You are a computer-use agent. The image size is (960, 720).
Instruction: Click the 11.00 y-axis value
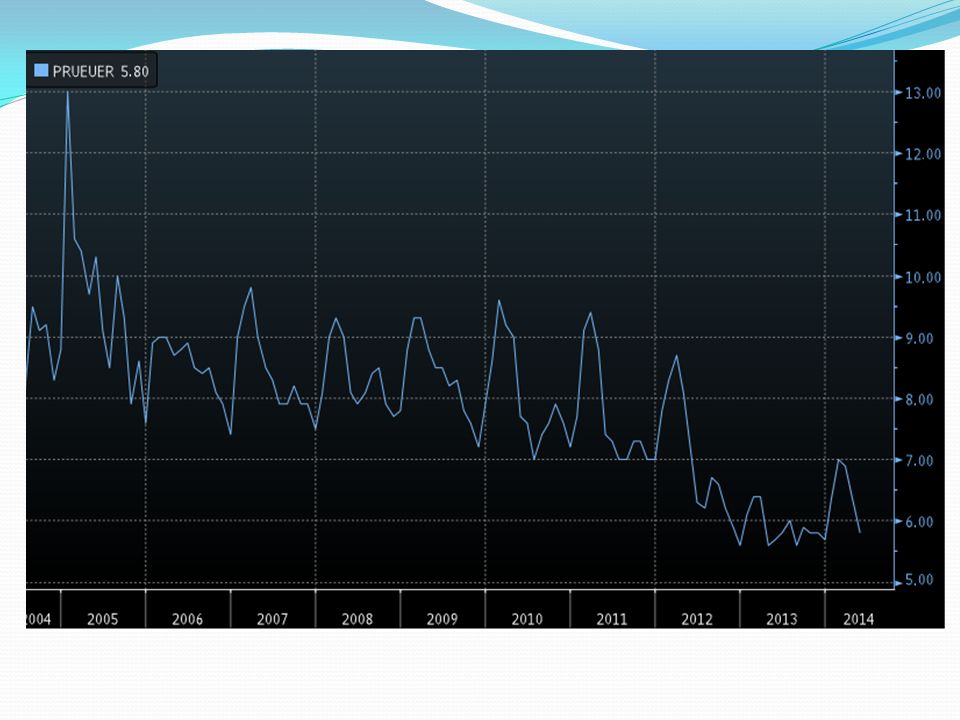[x=923, y=216]
